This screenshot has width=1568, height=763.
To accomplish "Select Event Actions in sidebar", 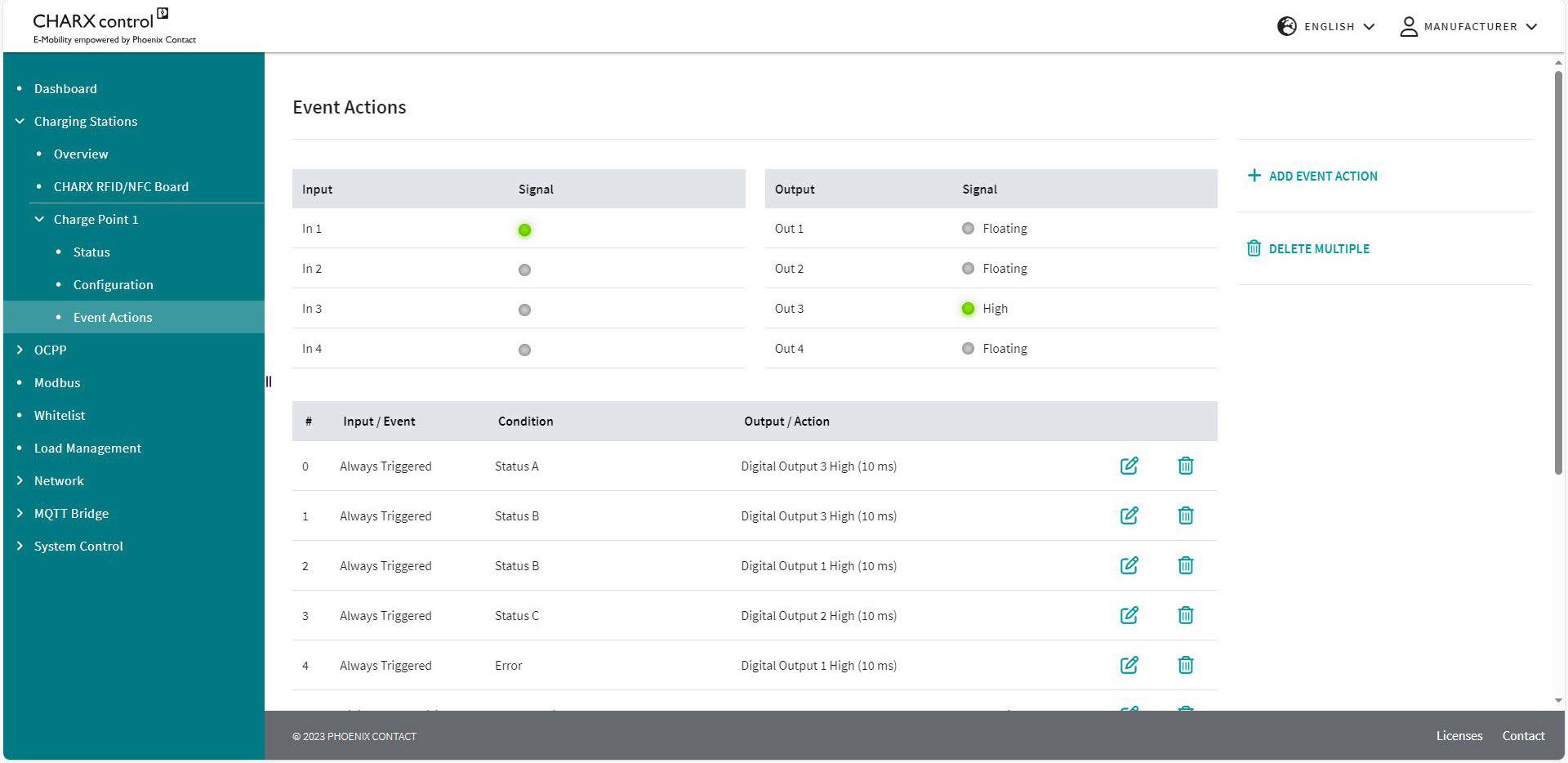I will [x=134, y=317].
